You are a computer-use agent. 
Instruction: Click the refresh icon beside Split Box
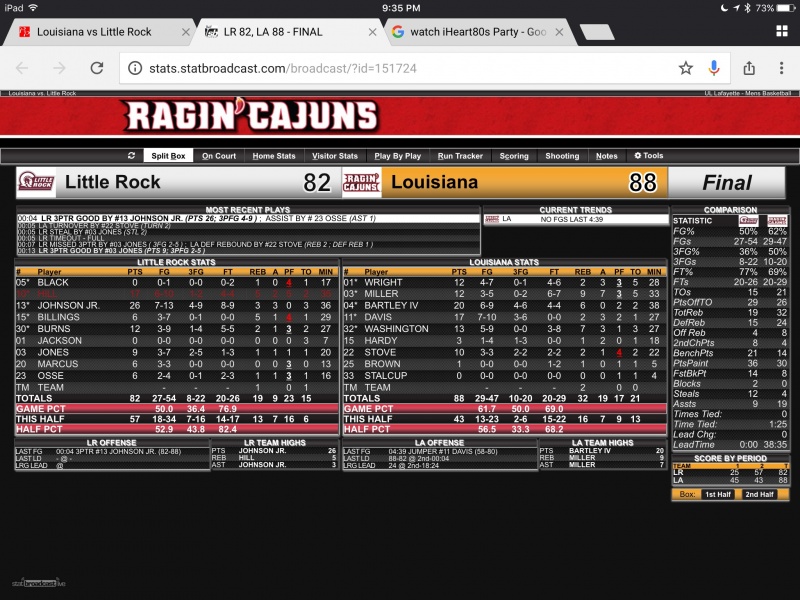tap(132, 156)
